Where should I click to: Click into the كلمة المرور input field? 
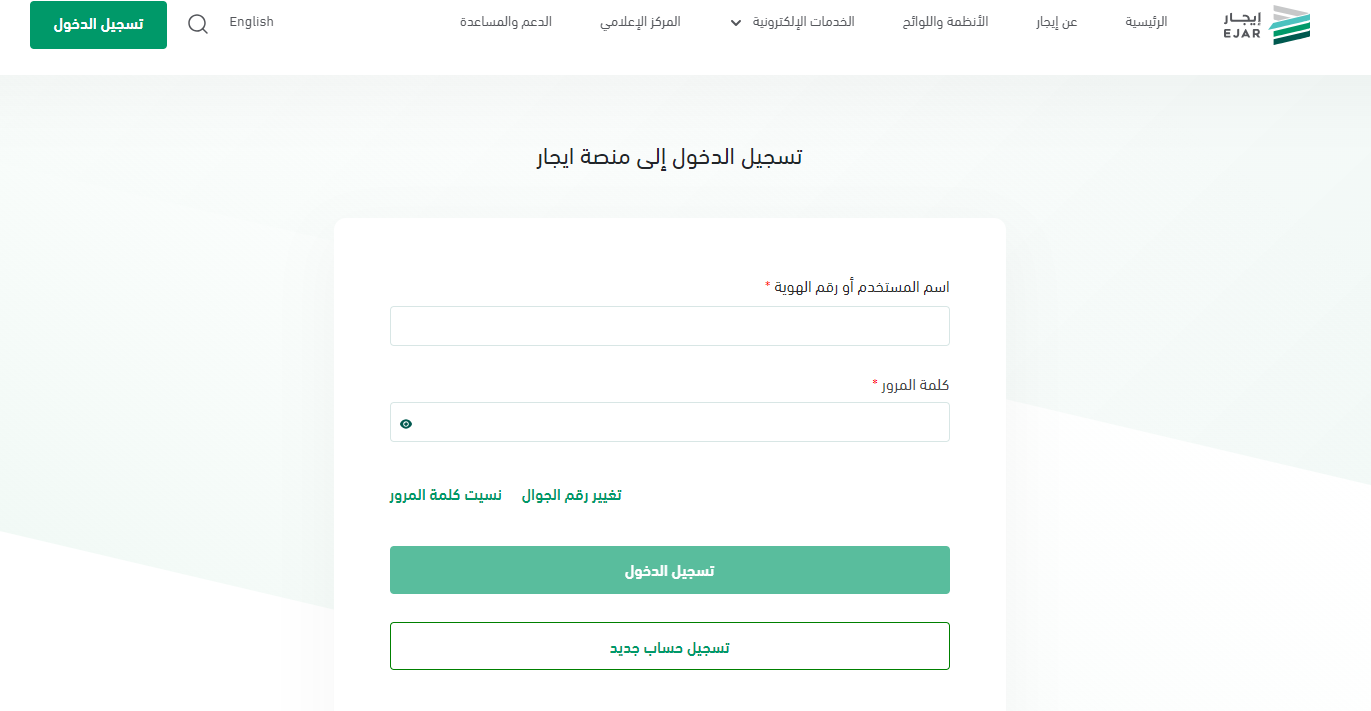click(680, 422)
